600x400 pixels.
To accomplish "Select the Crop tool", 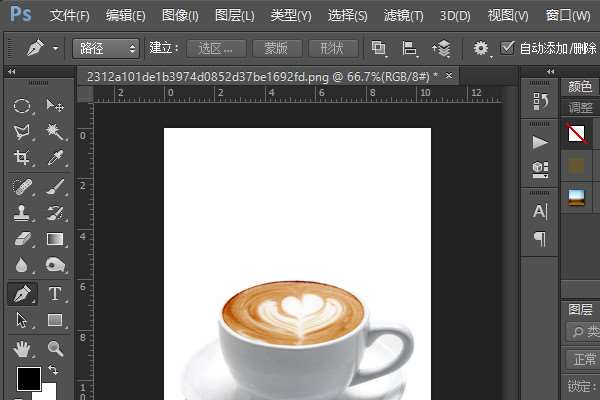I will point(21,158).
